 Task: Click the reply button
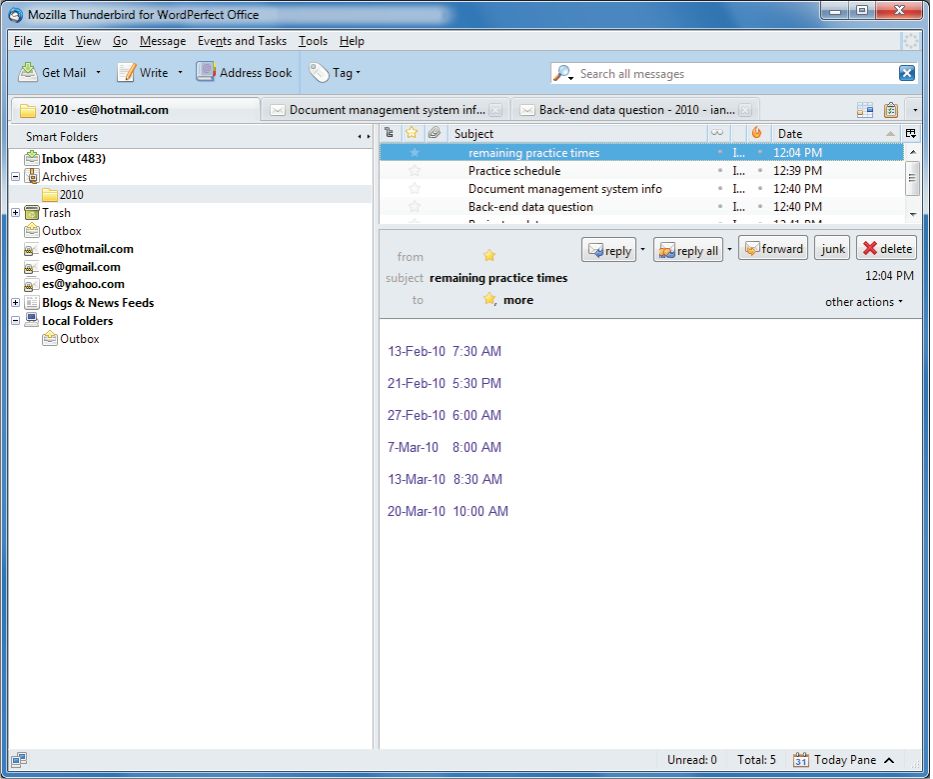609,249
